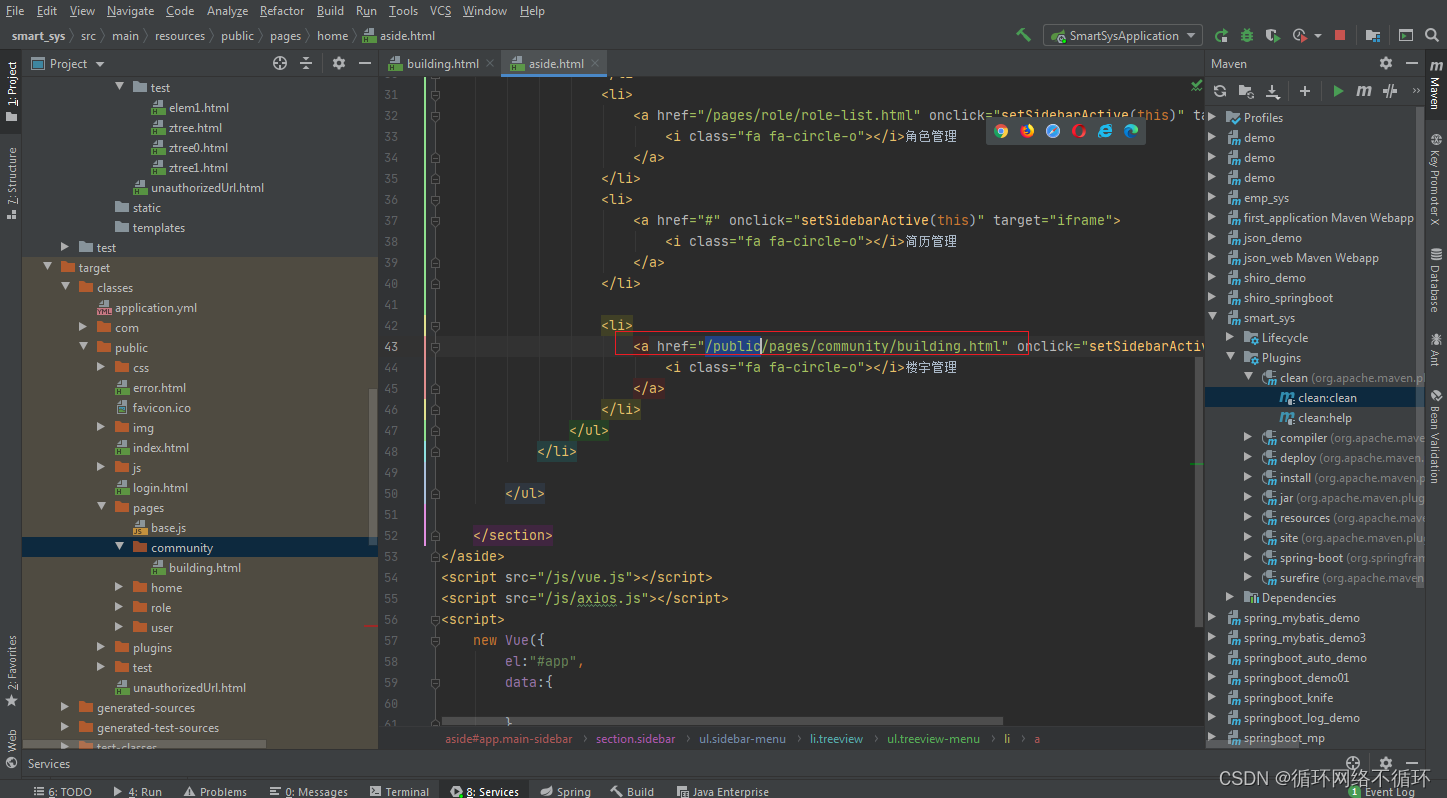Open the File menu

point(15,10)
